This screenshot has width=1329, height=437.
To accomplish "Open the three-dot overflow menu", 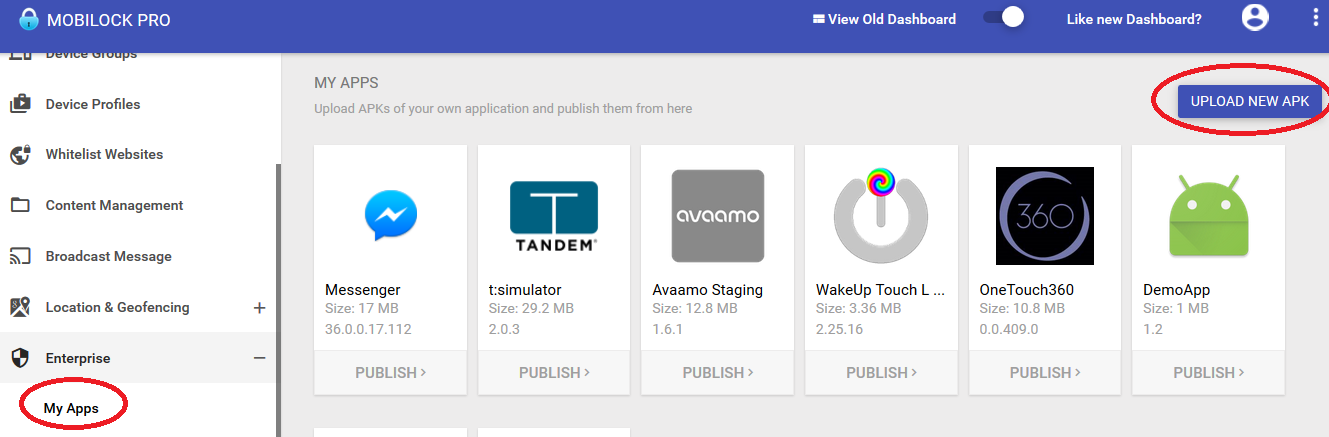I will click(1315, 18).
